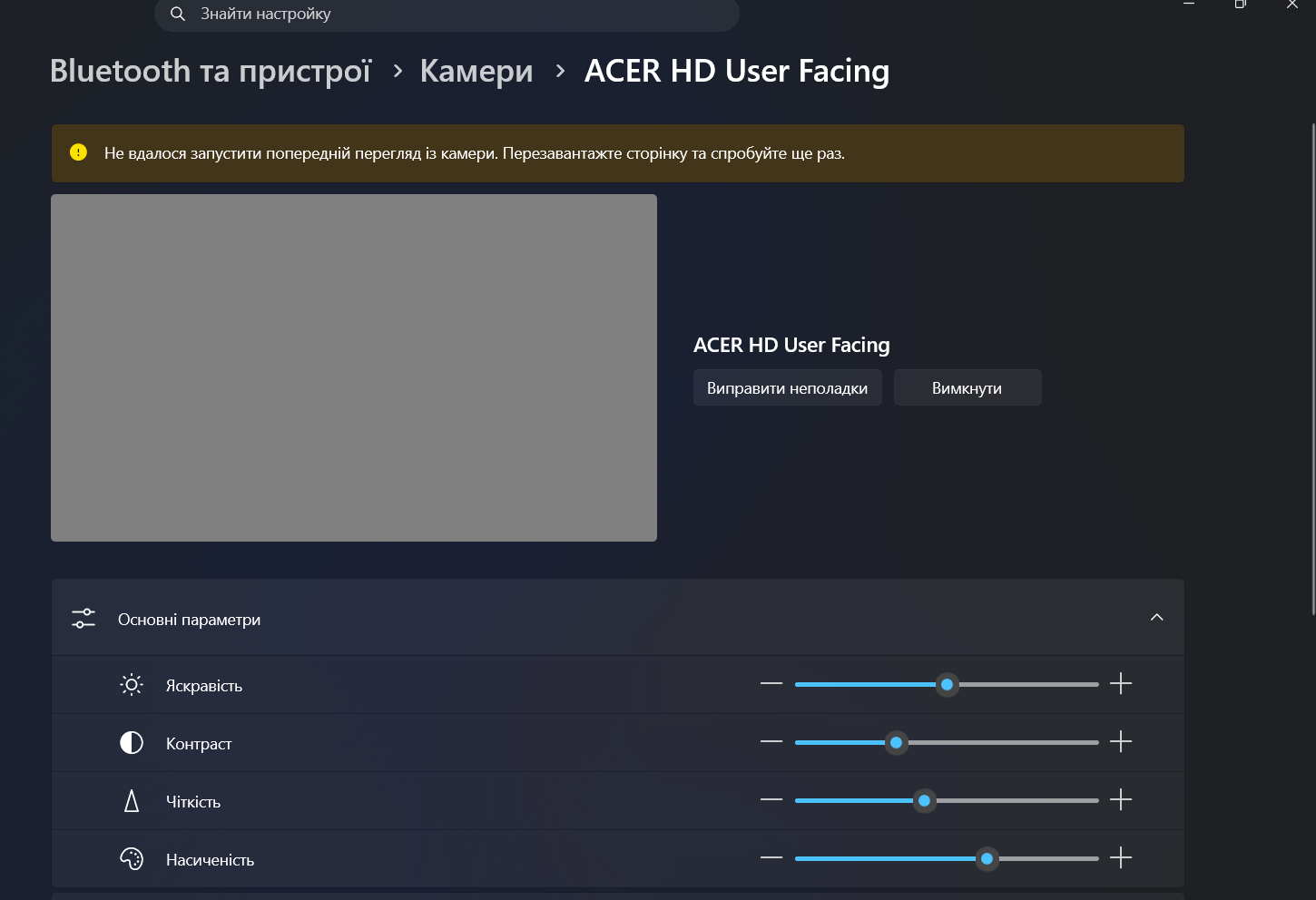Decrease Контраст with minus button
The width and height of the screenshot is (1316, 900).
[771, 742]
